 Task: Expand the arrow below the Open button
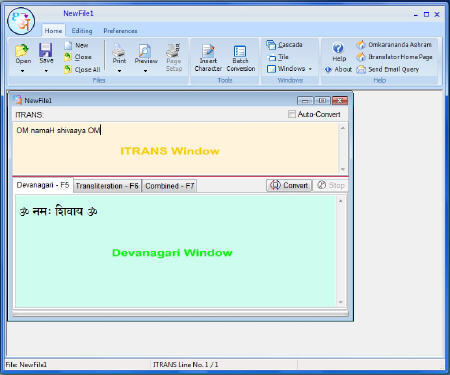(x=22, y=71)
